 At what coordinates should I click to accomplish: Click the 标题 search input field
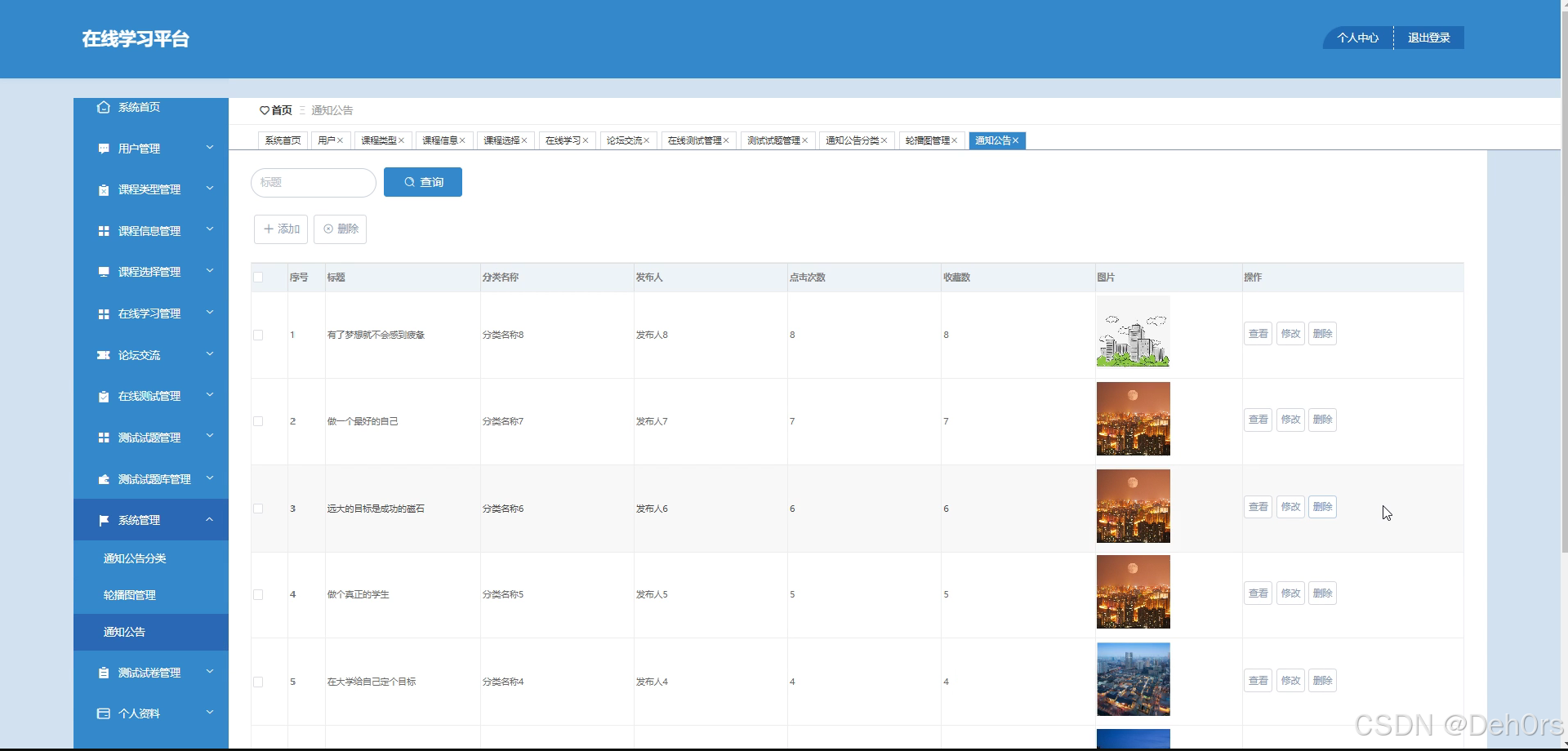(x=314, y=182)
